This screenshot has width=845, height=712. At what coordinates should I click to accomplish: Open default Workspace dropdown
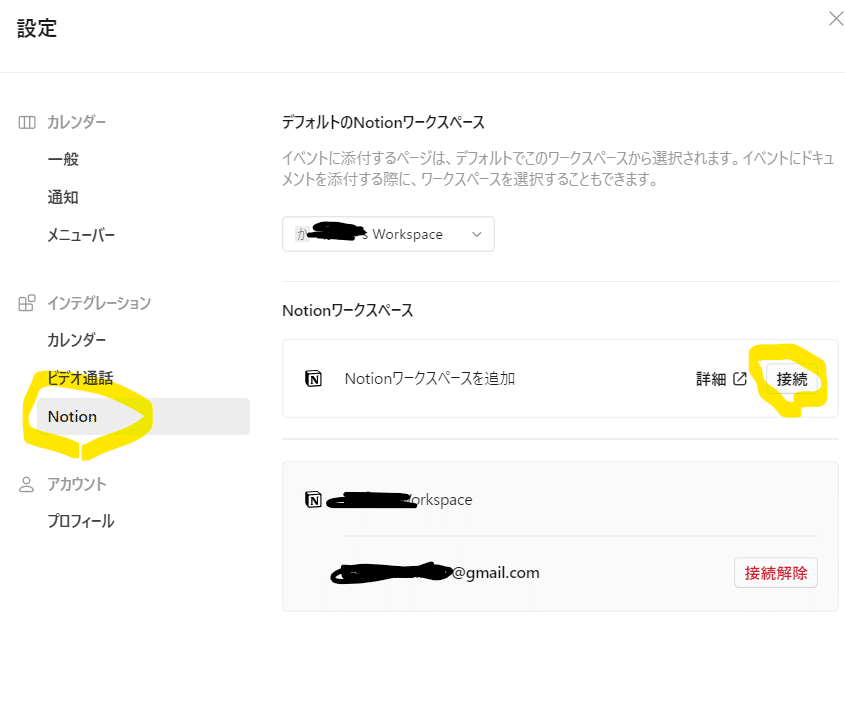click(388, 234)
